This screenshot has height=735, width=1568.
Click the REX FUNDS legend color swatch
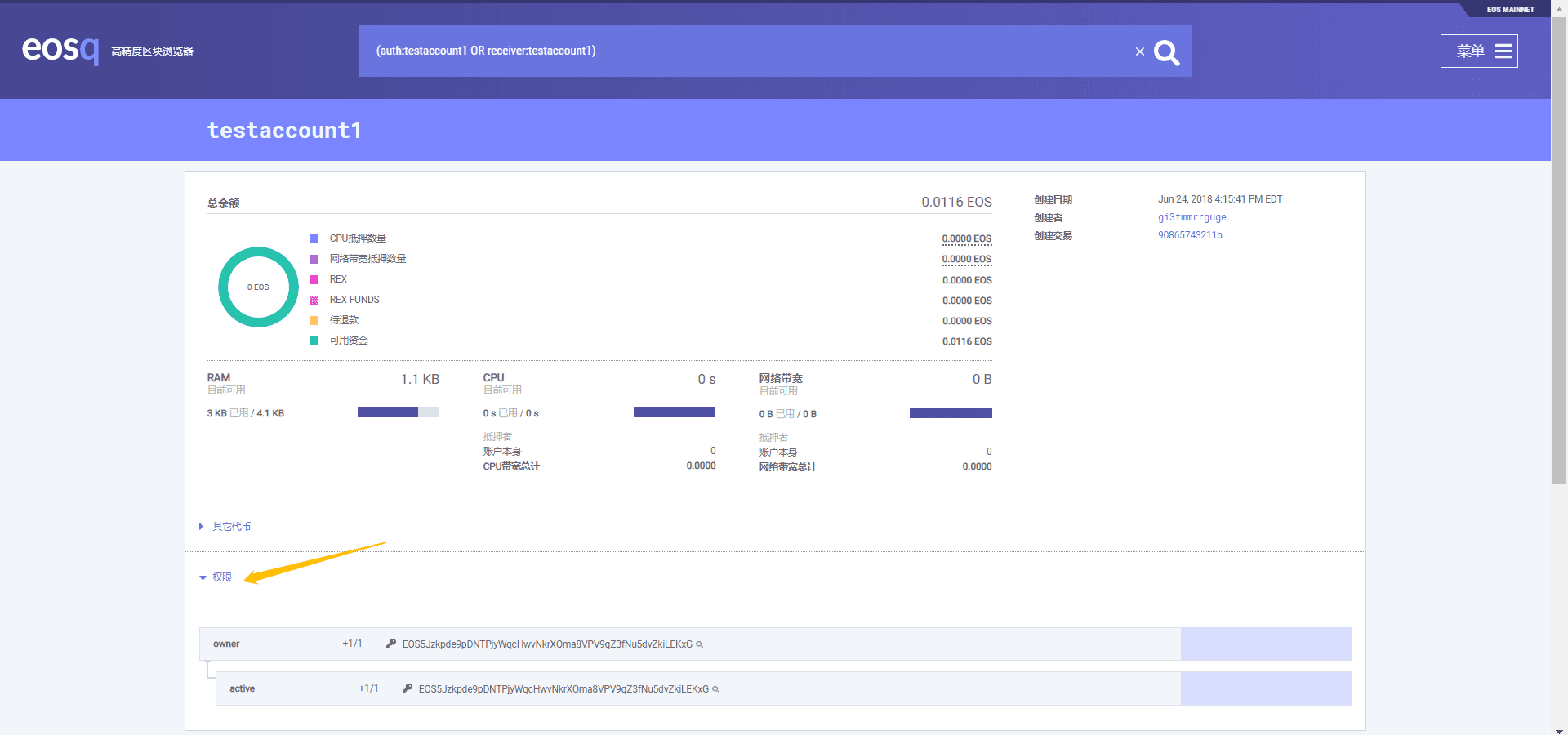pos(314,300)
